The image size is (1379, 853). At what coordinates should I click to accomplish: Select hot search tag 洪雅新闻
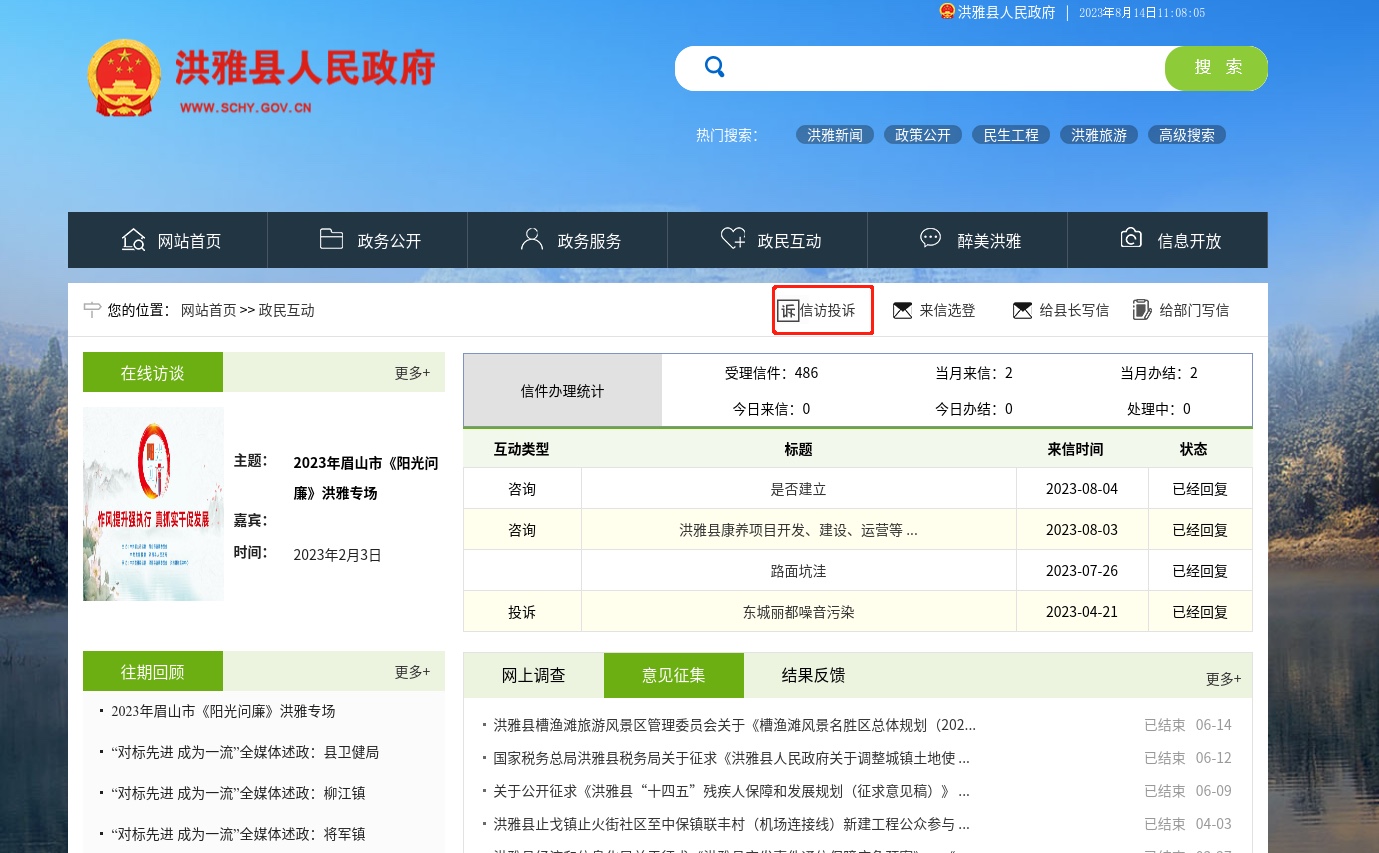[x=835, y=135]
